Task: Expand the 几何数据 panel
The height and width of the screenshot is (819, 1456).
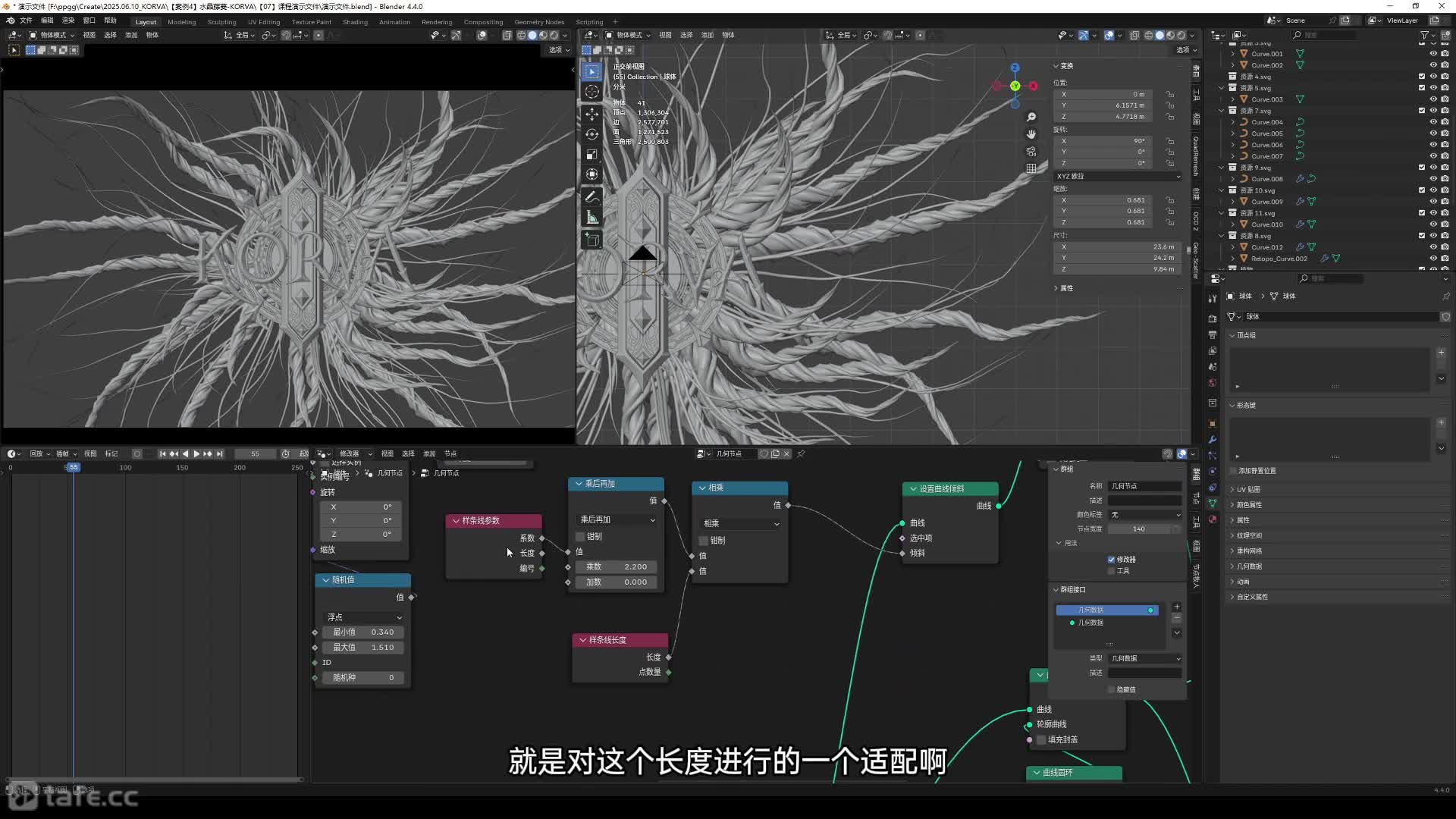Action: 1249,566
